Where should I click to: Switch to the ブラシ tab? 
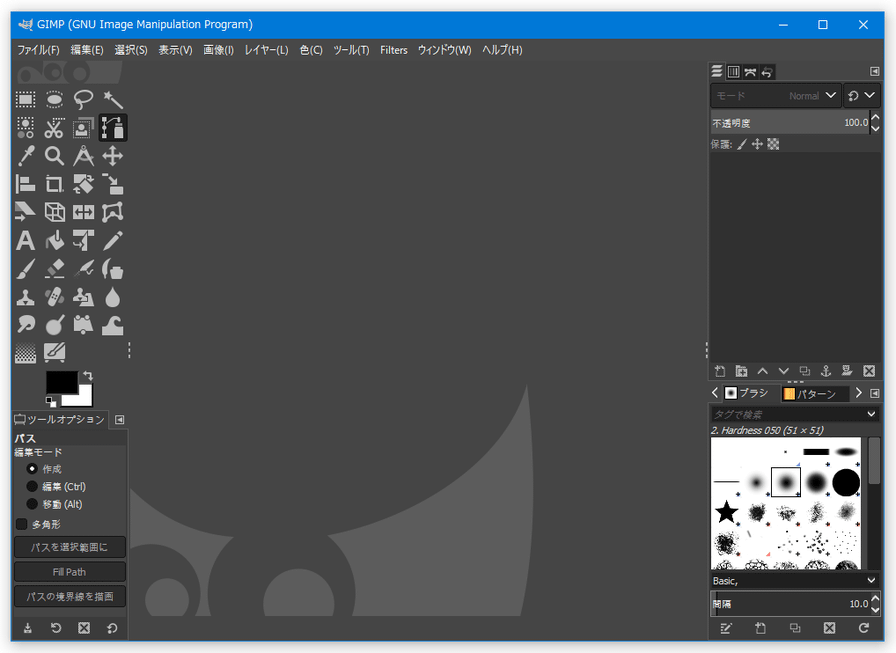tap(747, 393)
